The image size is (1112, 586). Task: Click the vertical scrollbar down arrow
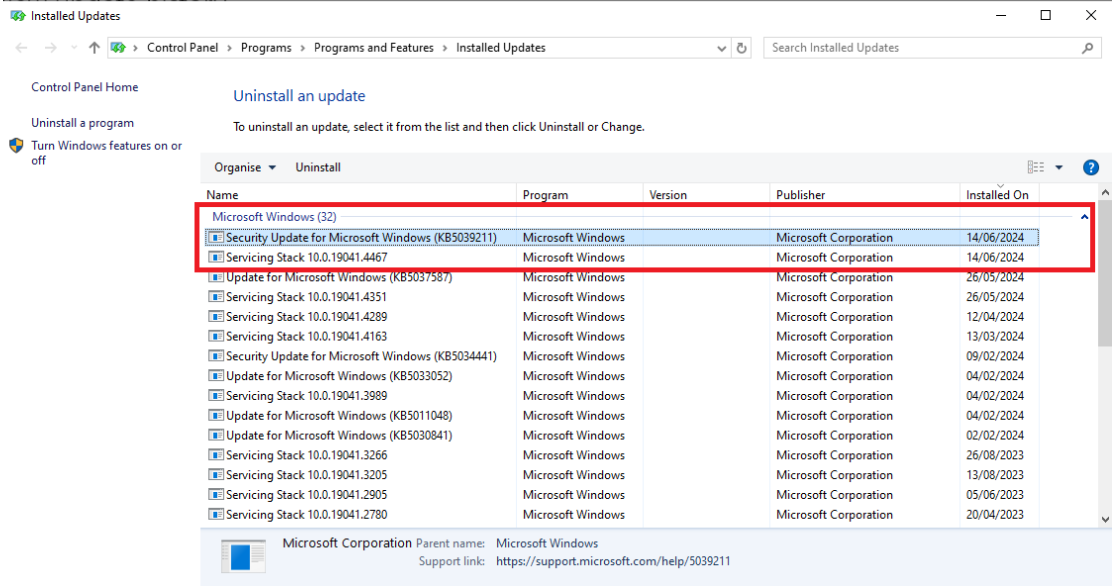(1105, 519)
